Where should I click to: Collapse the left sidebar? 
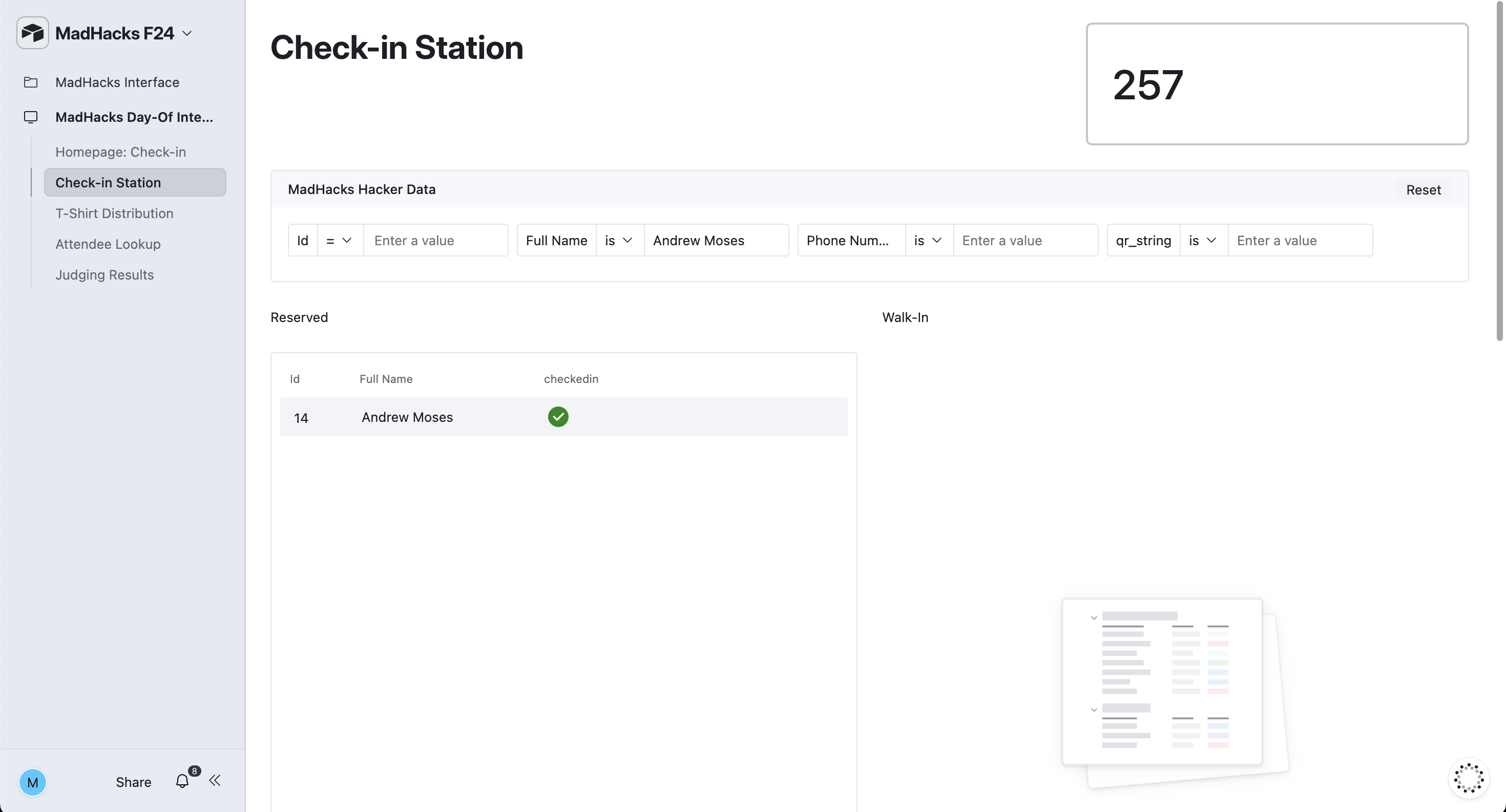pyautogui.click(x=215, y=780)
